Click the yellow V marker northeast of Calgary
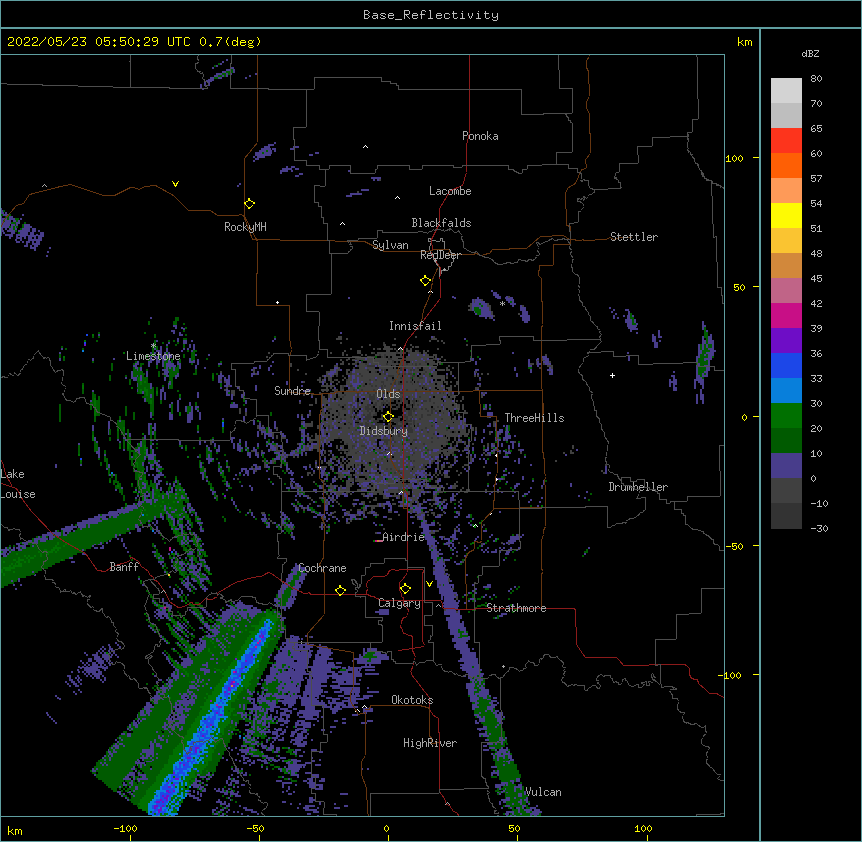 429,584
